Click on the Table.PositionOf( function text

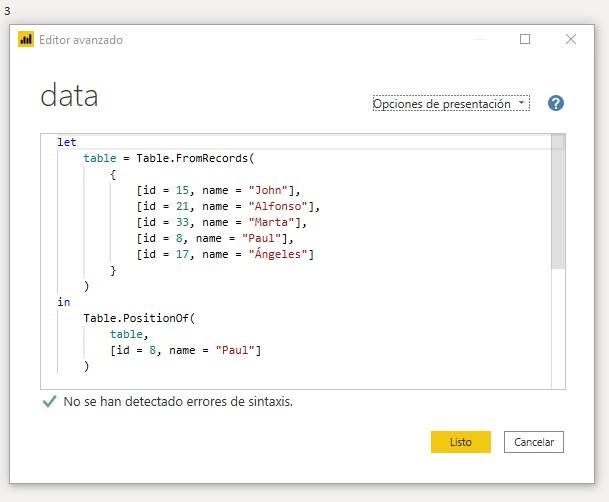[x=139, y=318]
